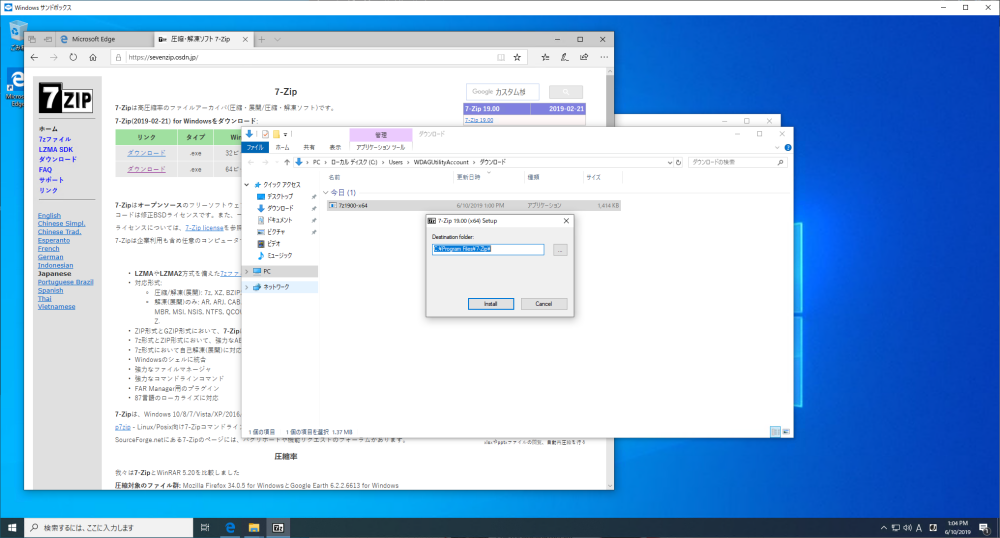Click the Task View taskbar icon
The width and height of the screenshot is (1000, 538).
(x=205, y=528)
